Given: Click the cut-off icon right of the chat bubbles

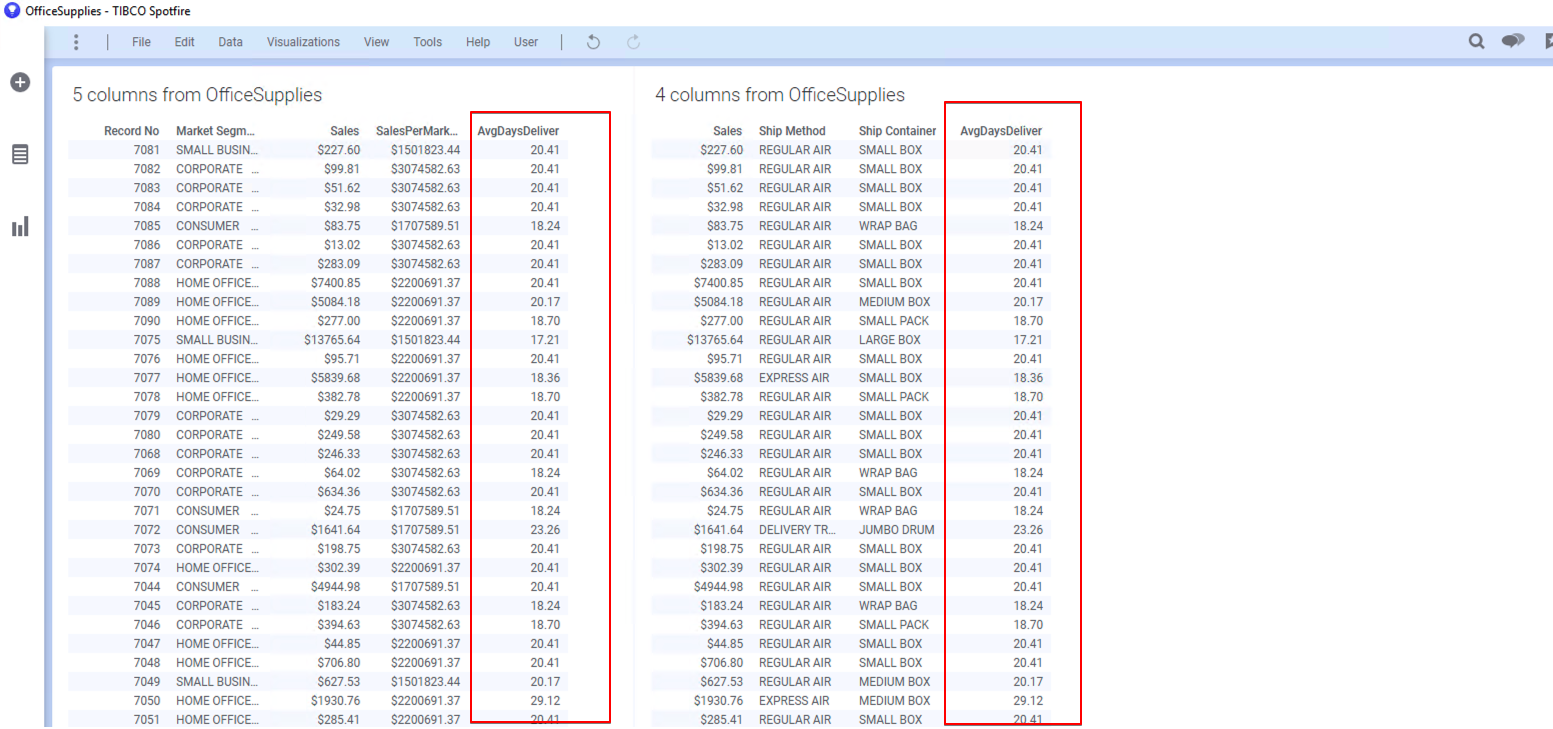Looking at the screenshot, I should 1548,42.
